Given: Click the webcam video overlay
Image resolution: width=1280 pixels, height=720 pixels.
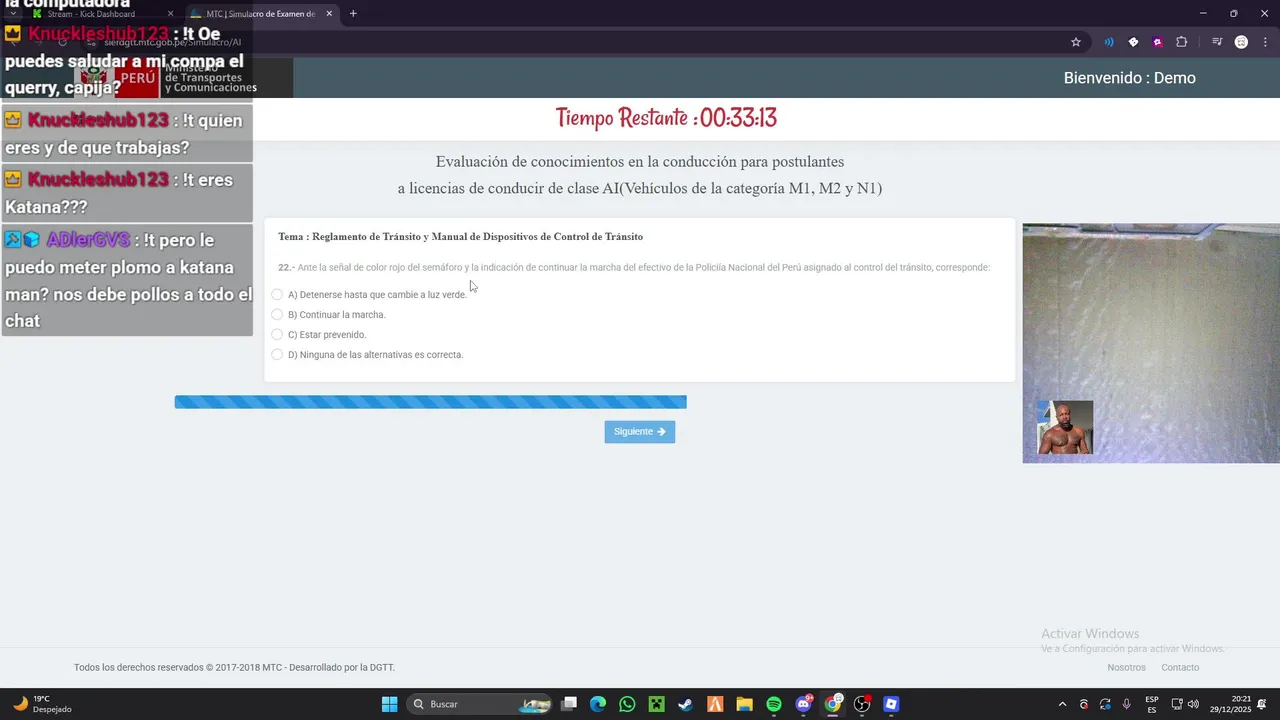Looking at the screenshot, I should pos(1151,343).
